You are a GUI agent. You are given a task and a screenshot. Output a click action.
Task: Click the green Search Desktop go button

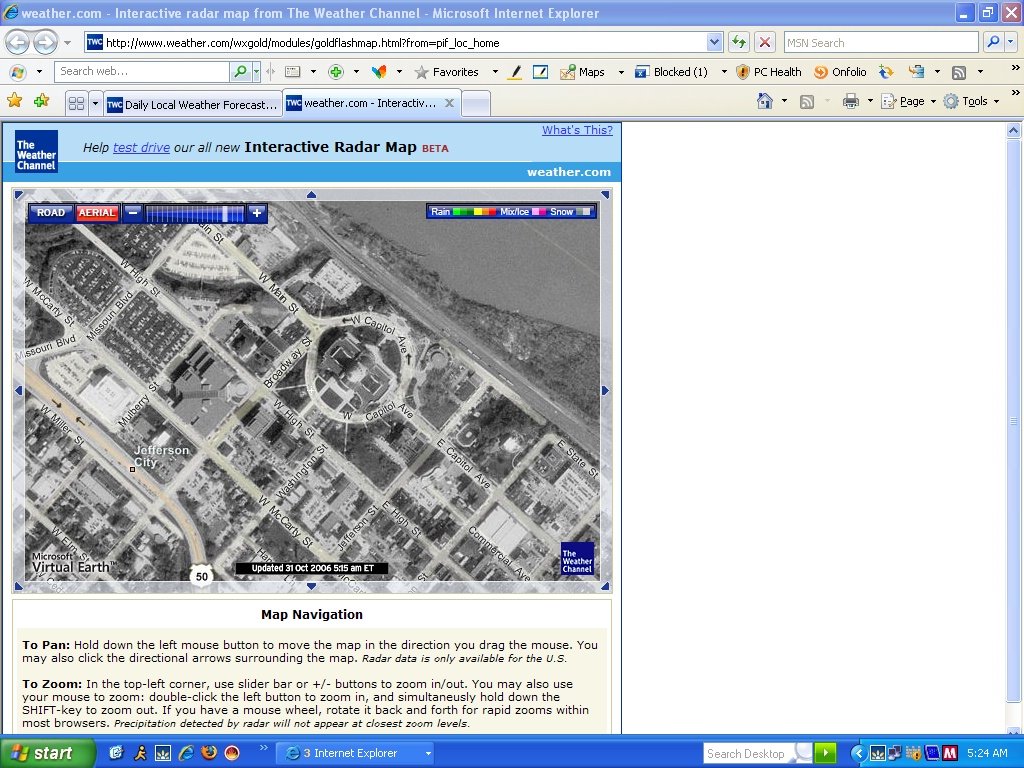click(825, 753)
